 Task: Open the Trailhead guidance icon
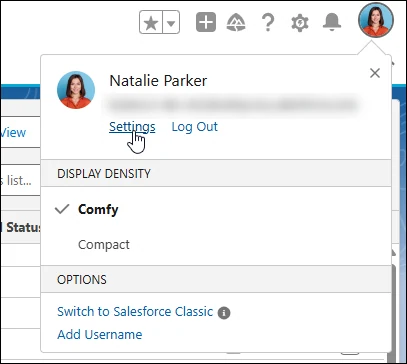pos(236,23)
